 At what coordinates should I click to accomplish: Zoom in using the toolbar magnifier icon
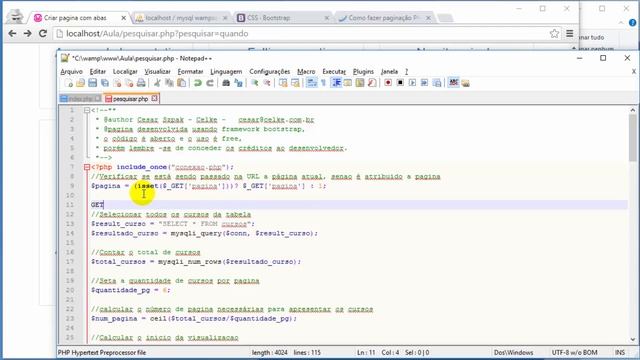coord(255,83)
